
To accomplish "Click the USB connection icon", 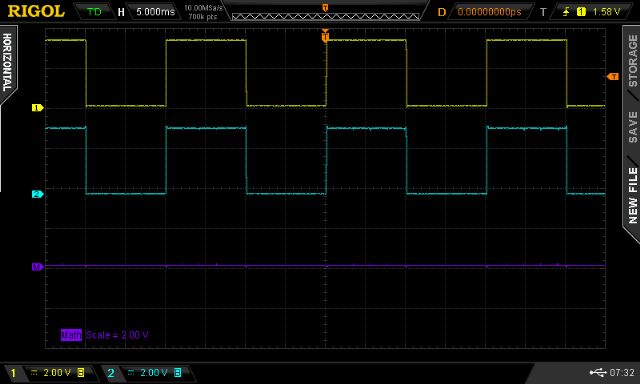I will [x=598, y=372].
